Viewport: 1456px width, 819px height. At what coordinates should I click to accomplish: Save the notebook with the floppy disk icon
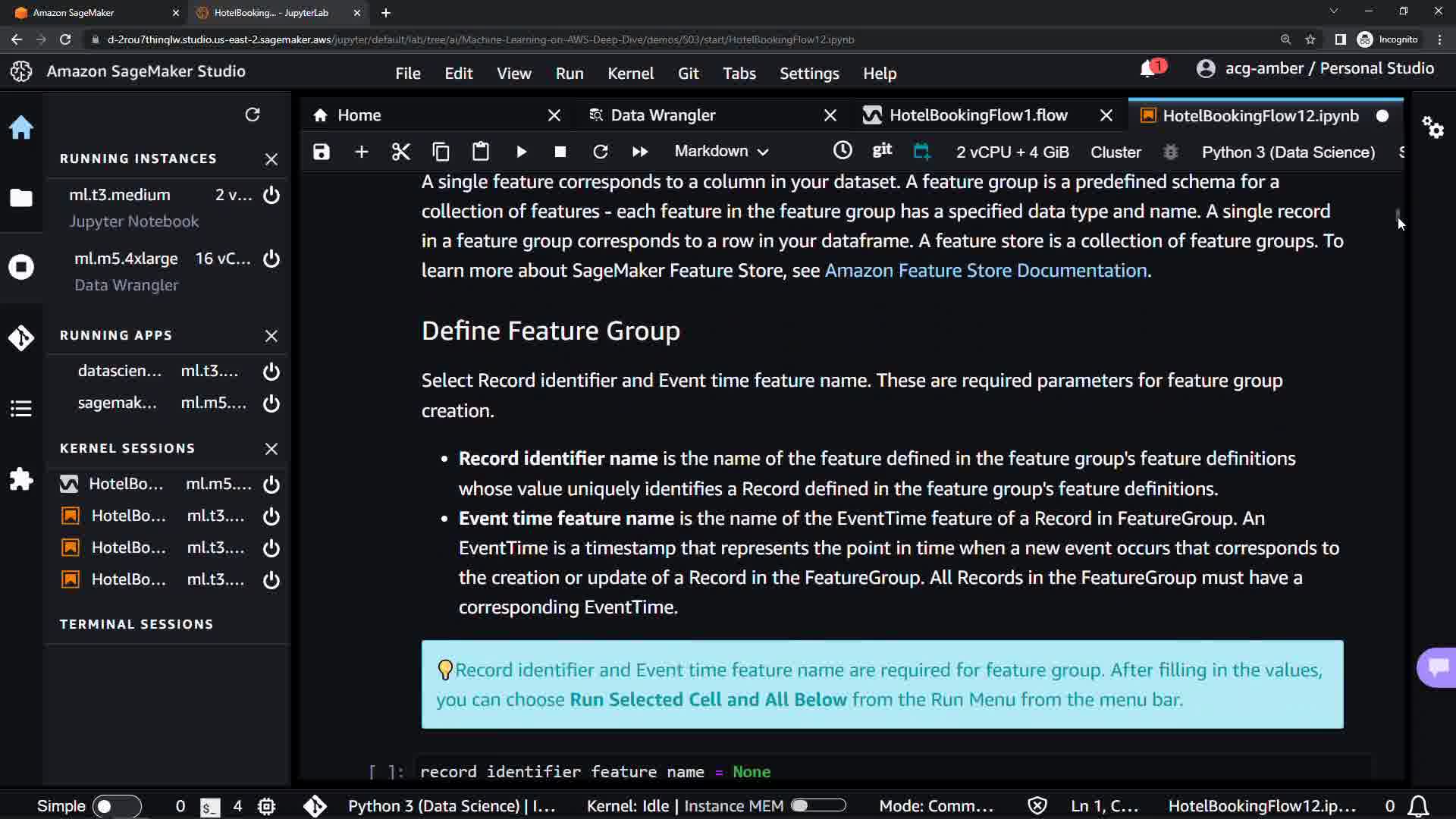click(x=322, y=152)
